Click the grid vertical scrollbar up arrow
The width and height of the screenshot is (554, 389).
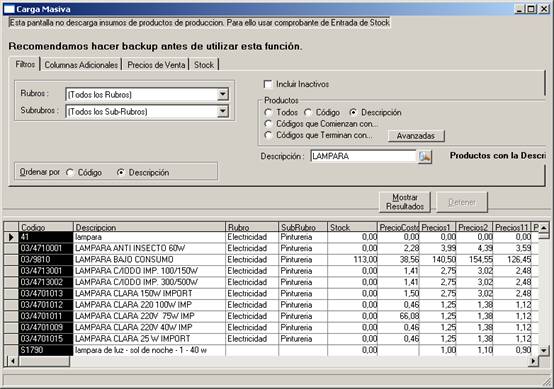[x=543, y=228]
